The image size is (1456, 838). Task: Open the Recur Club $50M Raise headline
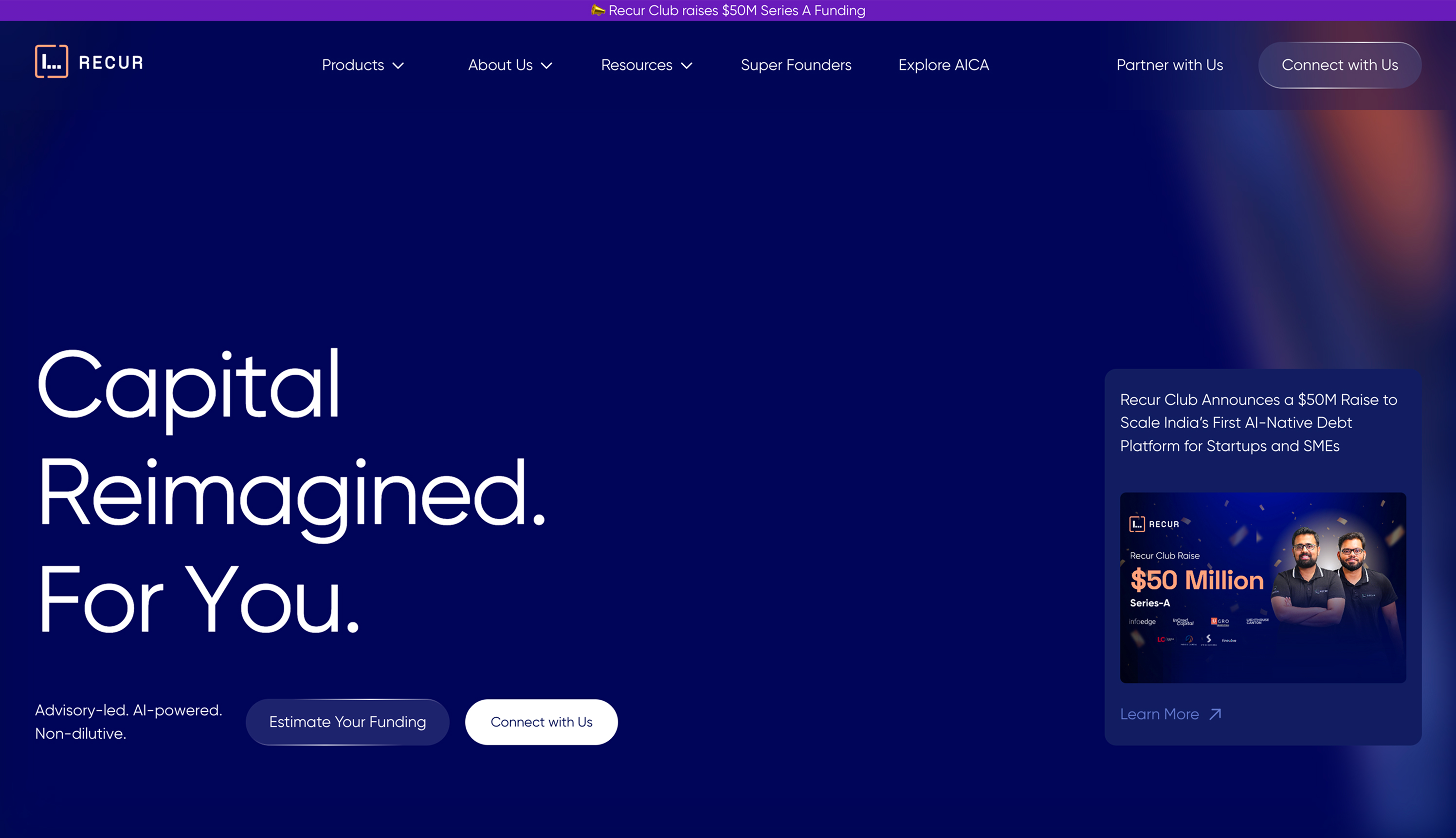1258,422
